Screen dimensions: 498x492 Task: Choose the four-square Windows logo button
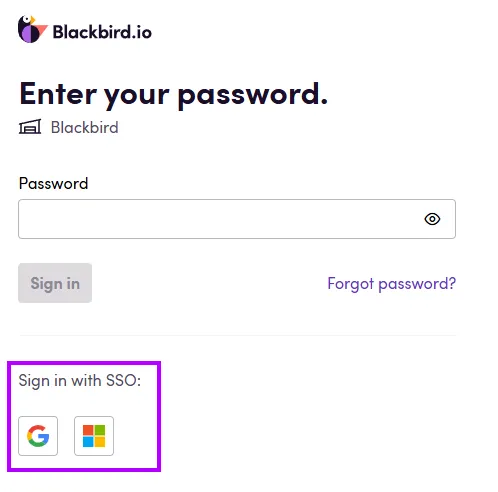coord(94,436)
